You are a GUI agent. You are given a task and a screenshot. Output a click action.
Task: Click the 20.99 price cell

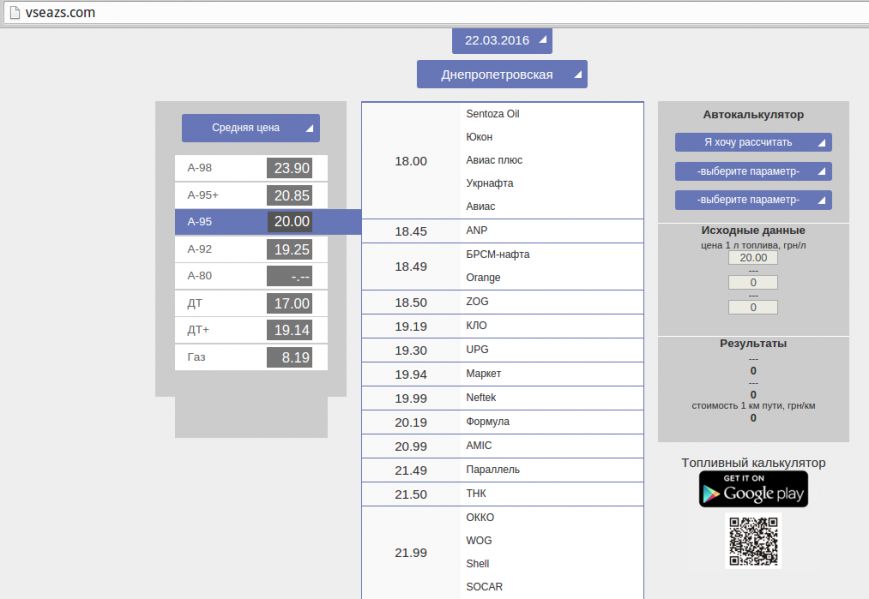point(411,447)
